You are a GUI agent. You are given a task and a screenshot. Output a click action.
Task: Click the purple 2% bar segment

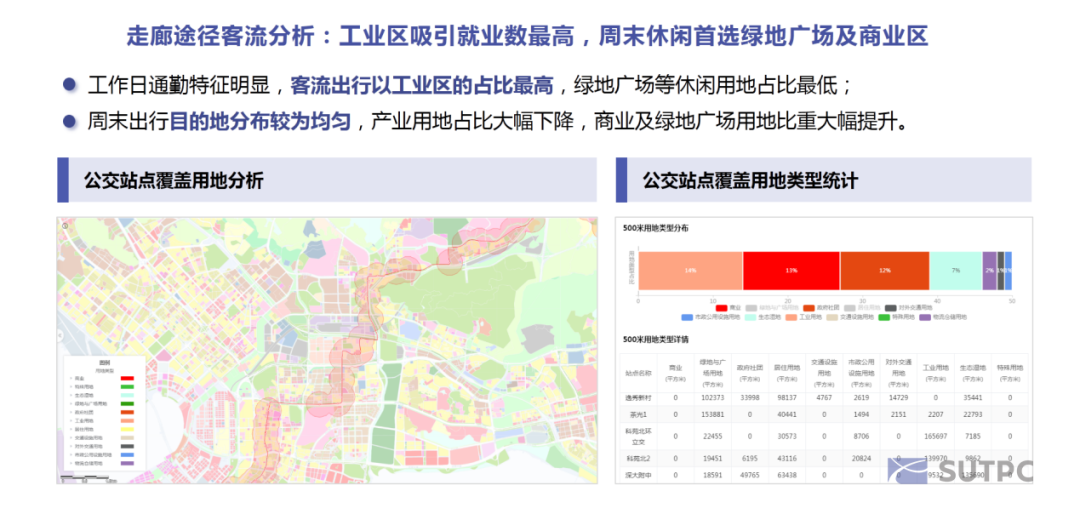point(989,271)
